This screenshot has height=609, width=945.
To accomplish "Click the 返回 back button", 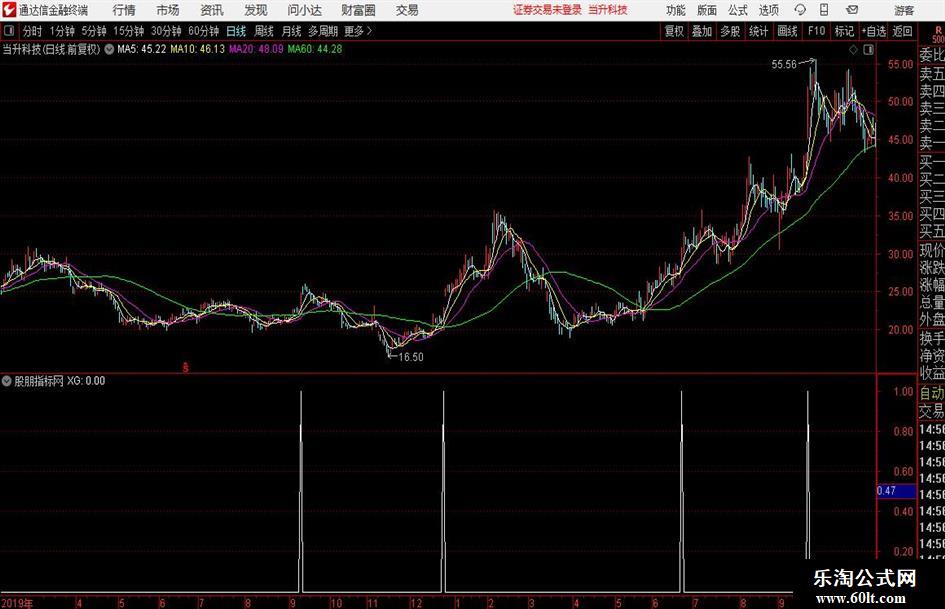I will 902,31.
